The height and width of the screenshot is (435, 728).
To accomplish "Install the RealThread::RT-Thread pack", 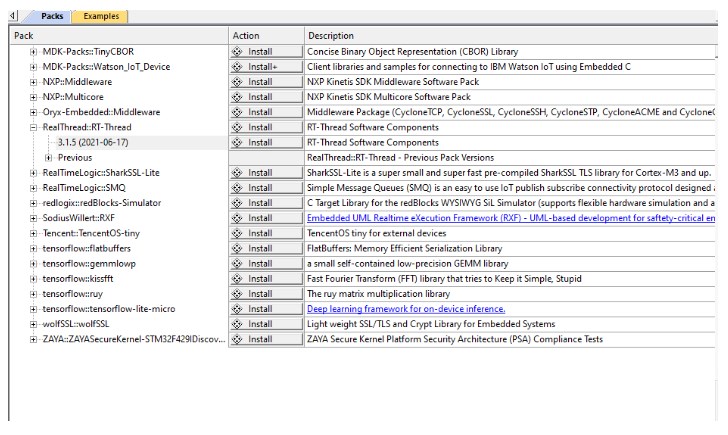I will [x=266, y=127].
